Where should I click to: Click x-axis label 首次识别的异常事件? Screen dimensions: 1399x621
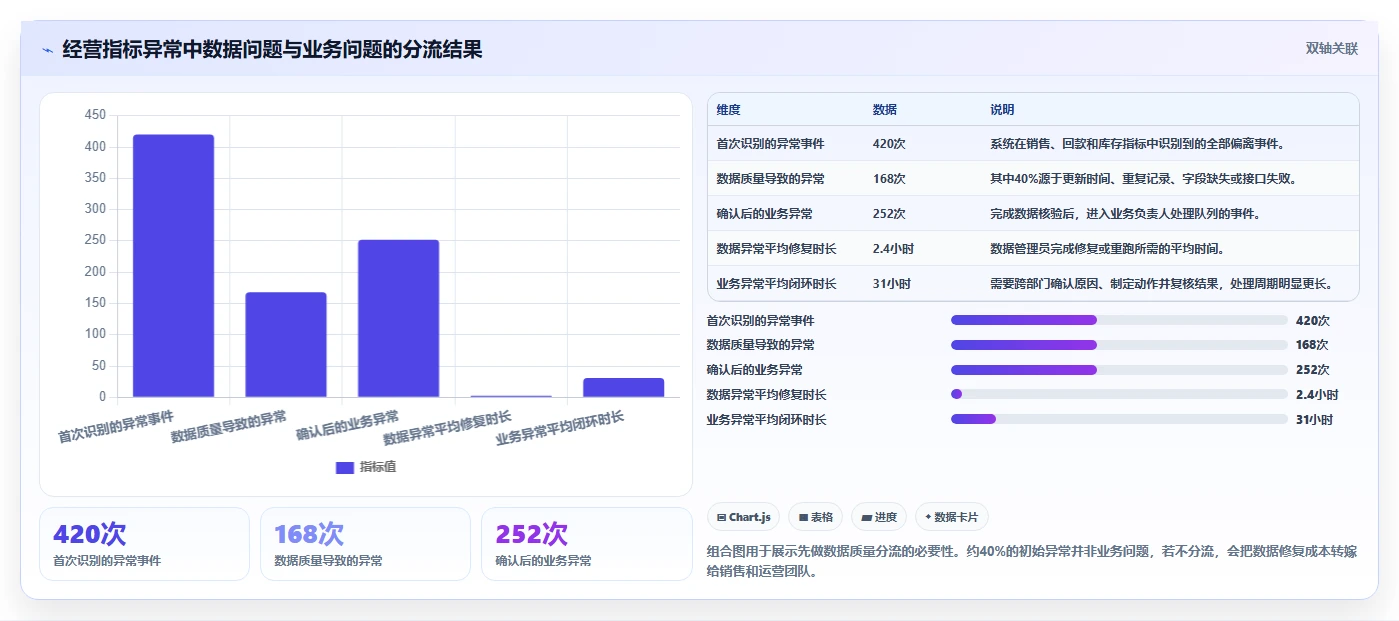[116, 426]
